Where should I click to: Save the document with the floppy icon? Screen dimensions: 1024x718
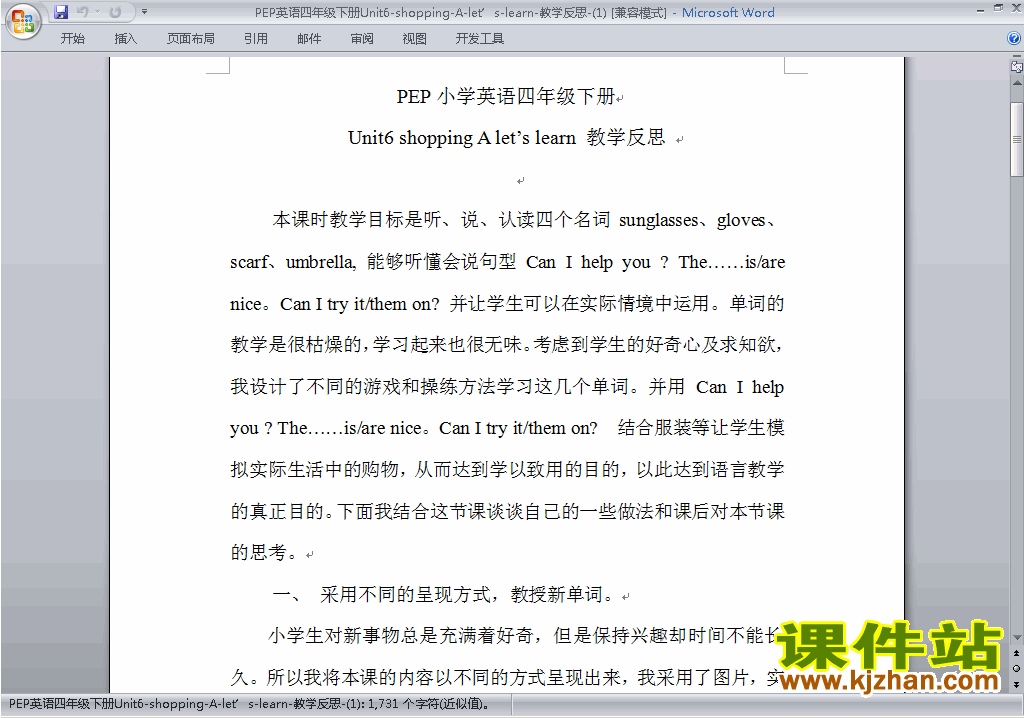(61, 12)
